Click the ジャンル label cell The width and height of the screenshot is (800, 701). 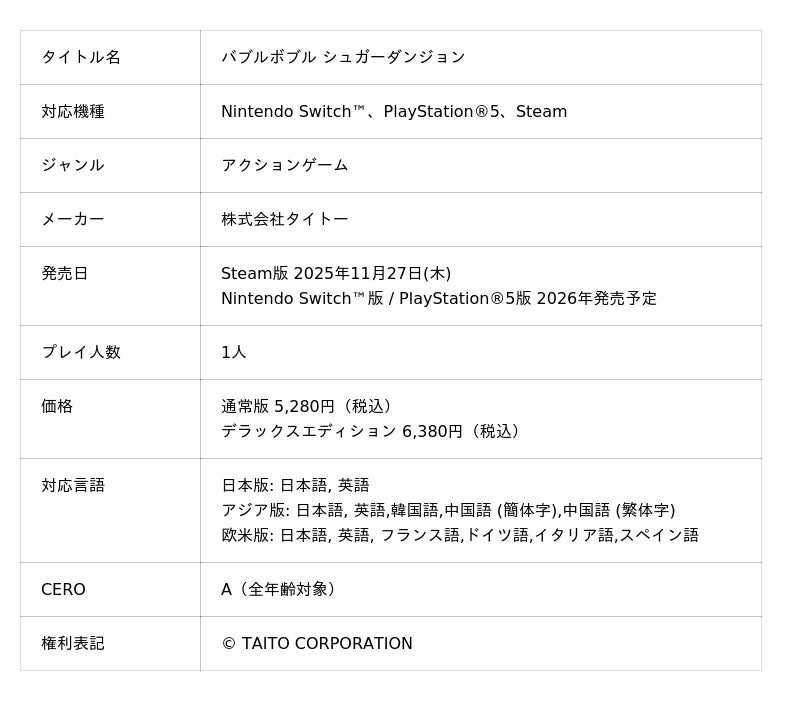point(73,165)
